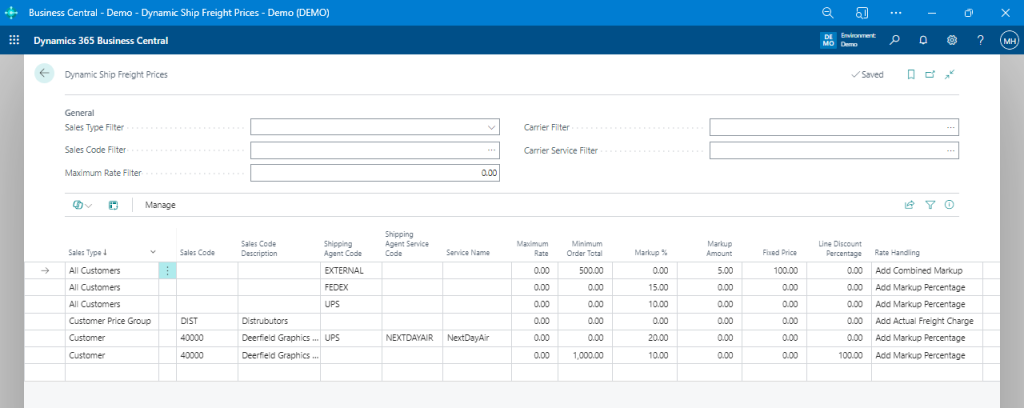Click the zoom out icon in title bar
The height and width of the screenshot is (408, 1024).
(x=828, y=13)
